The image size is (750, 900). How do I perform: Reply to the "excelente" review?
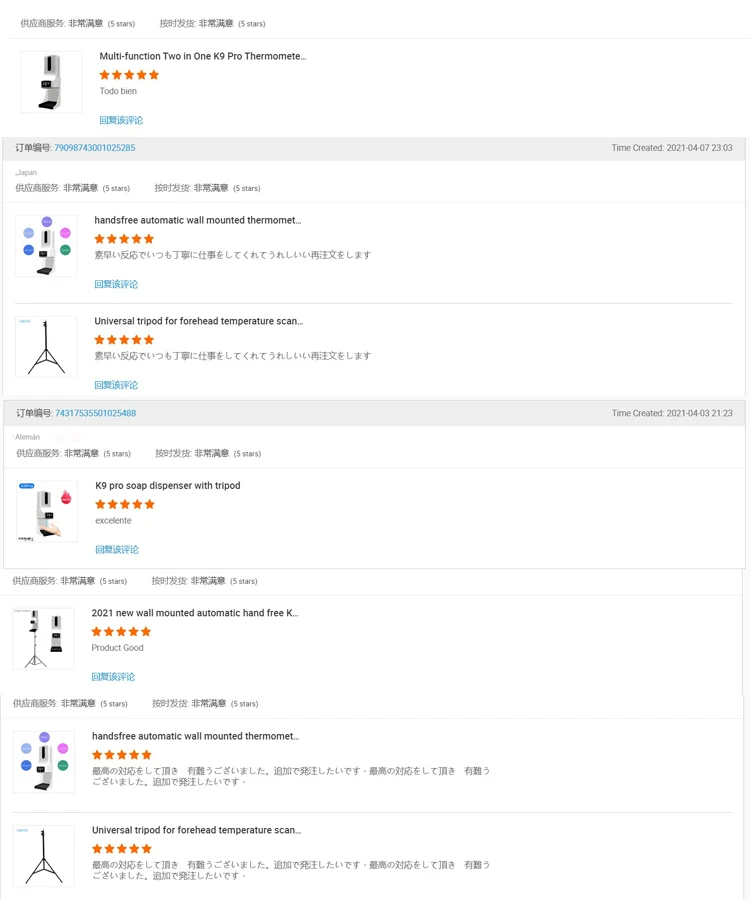click(117, 550)
